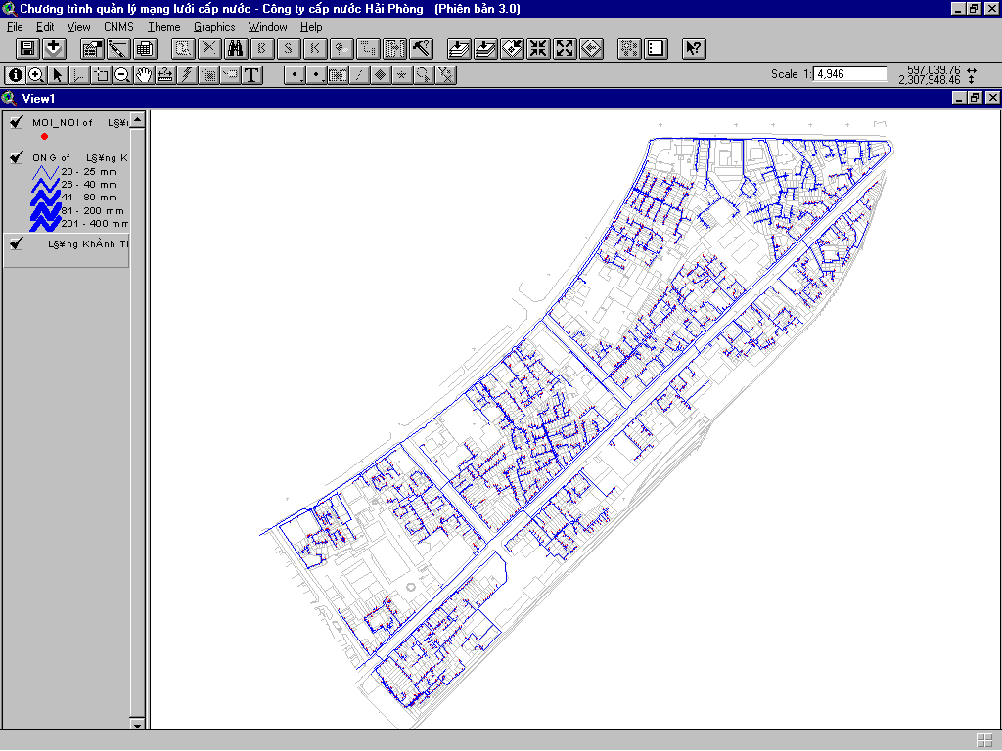Activate the Zoom In magnifier tool

pos(36,75)
